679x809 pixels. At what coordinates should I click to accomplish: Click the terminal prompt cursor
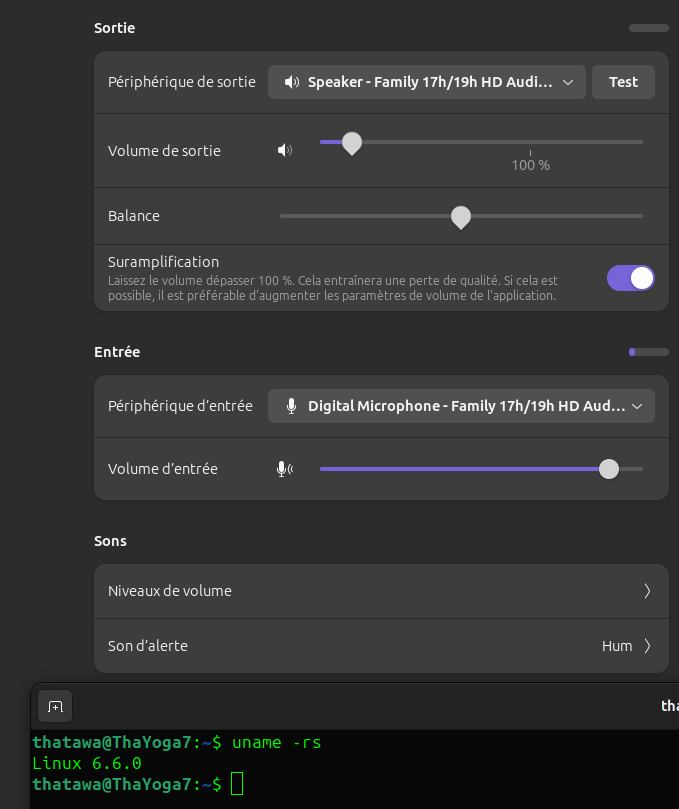pos(237,784)
